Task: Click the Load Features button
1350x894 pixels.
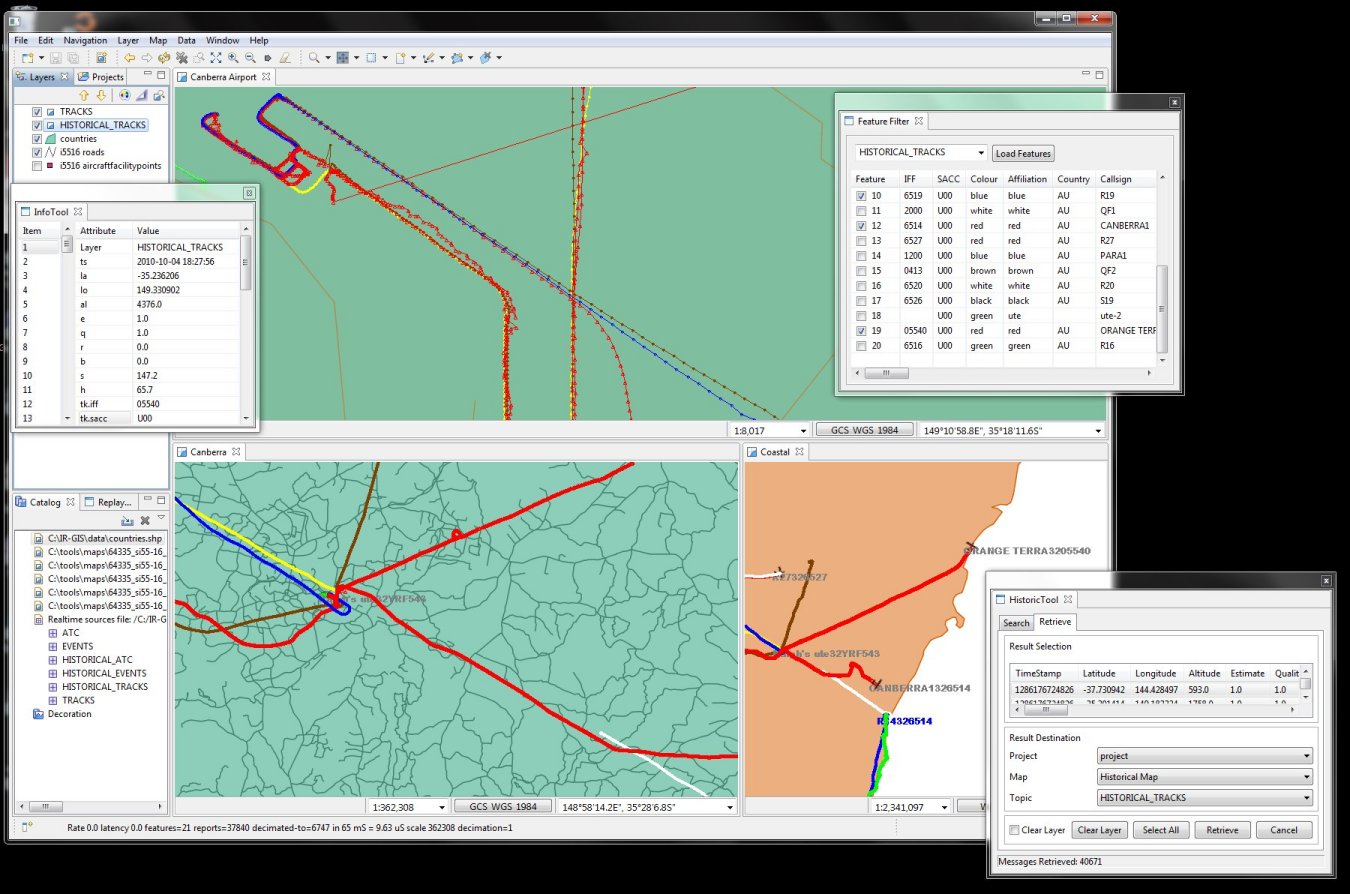Action: [1023, 154]
